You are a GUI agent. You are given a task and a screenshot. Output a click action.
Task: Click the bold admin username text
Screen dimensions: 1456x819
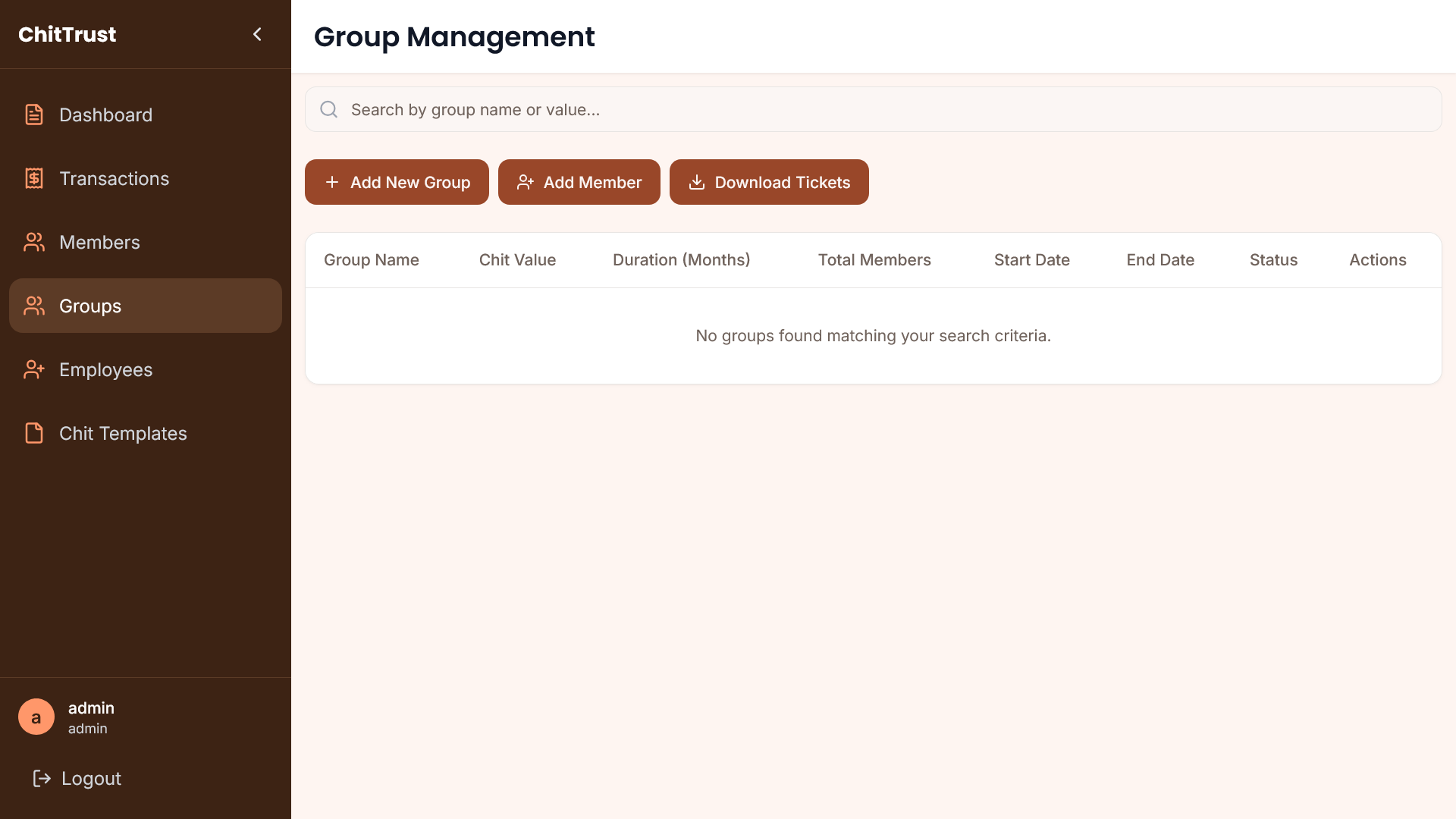pos(91,708)
